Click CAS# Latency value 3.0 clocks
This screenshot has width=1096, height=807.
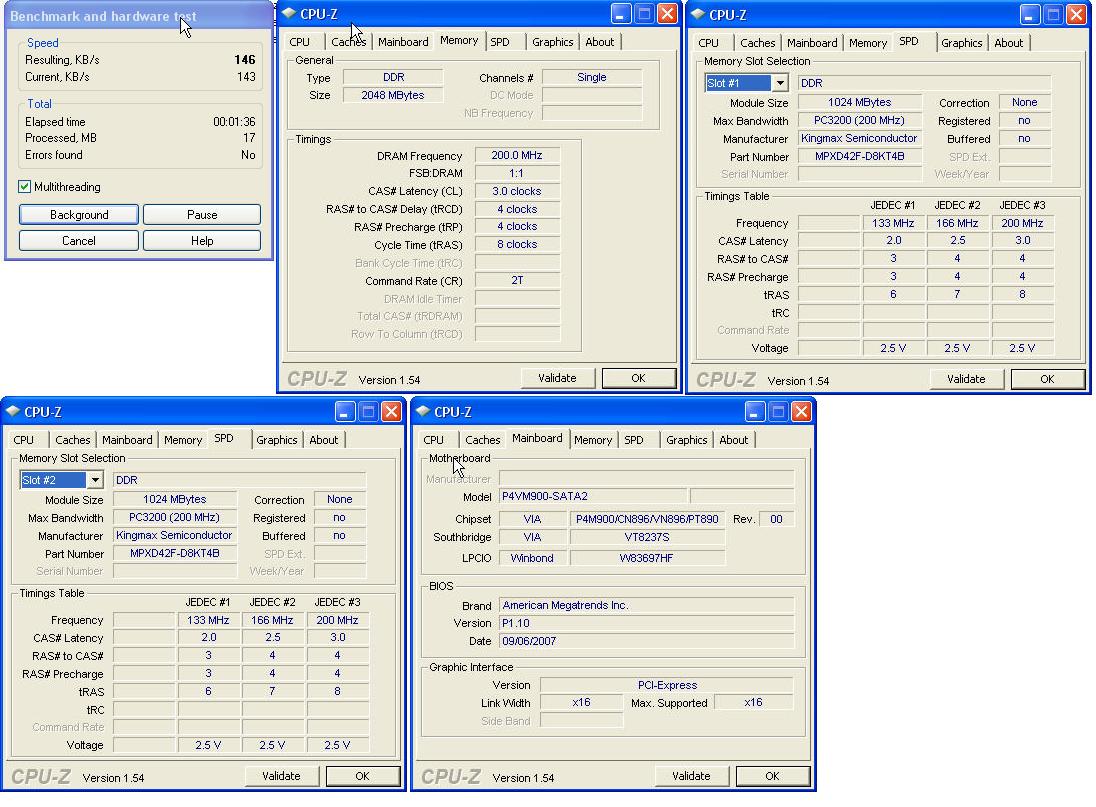click(x=517, y=191)
